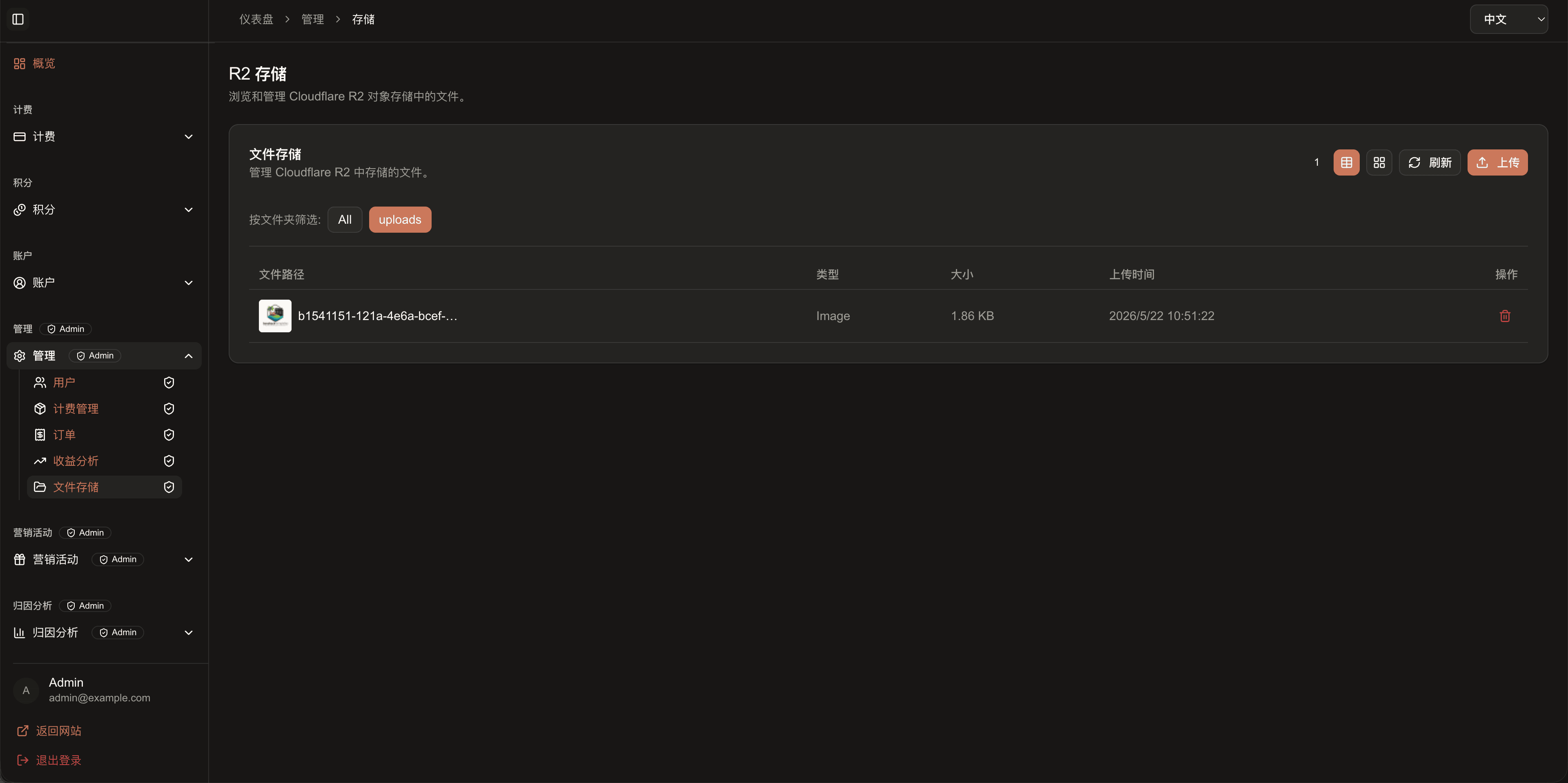Click the 返回网站 return to site link
The width and height of the screenshot is (1568, 783).
tap(49, 731)
